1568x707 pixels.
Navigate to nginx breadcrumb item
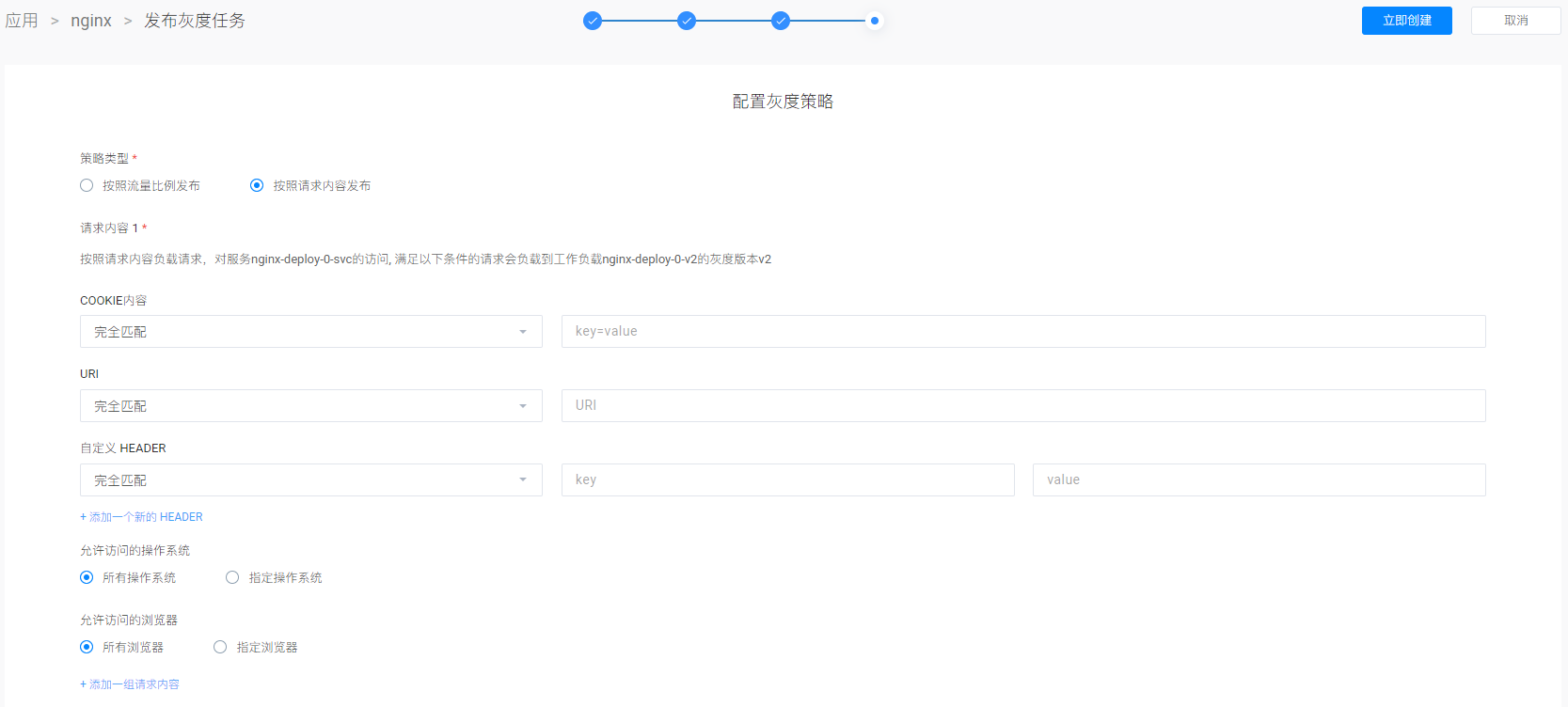(x=91, y=21)
